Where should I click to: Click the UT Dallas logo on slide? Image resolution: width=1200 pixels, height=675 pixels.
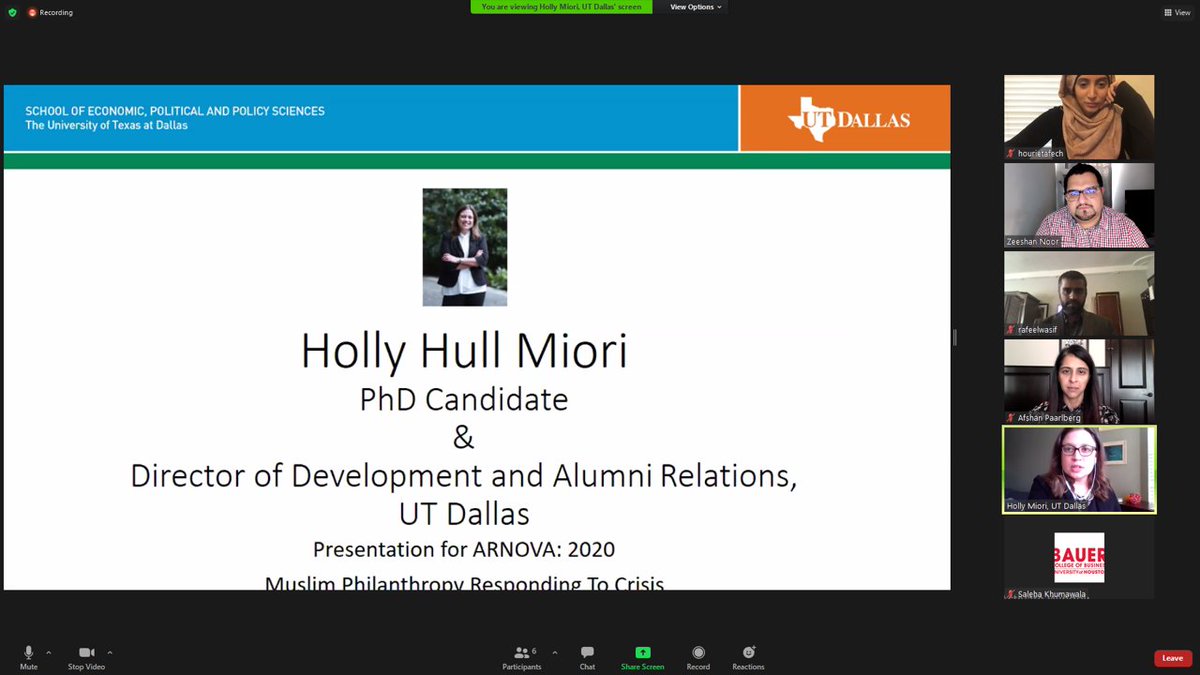tap(849, 119)
